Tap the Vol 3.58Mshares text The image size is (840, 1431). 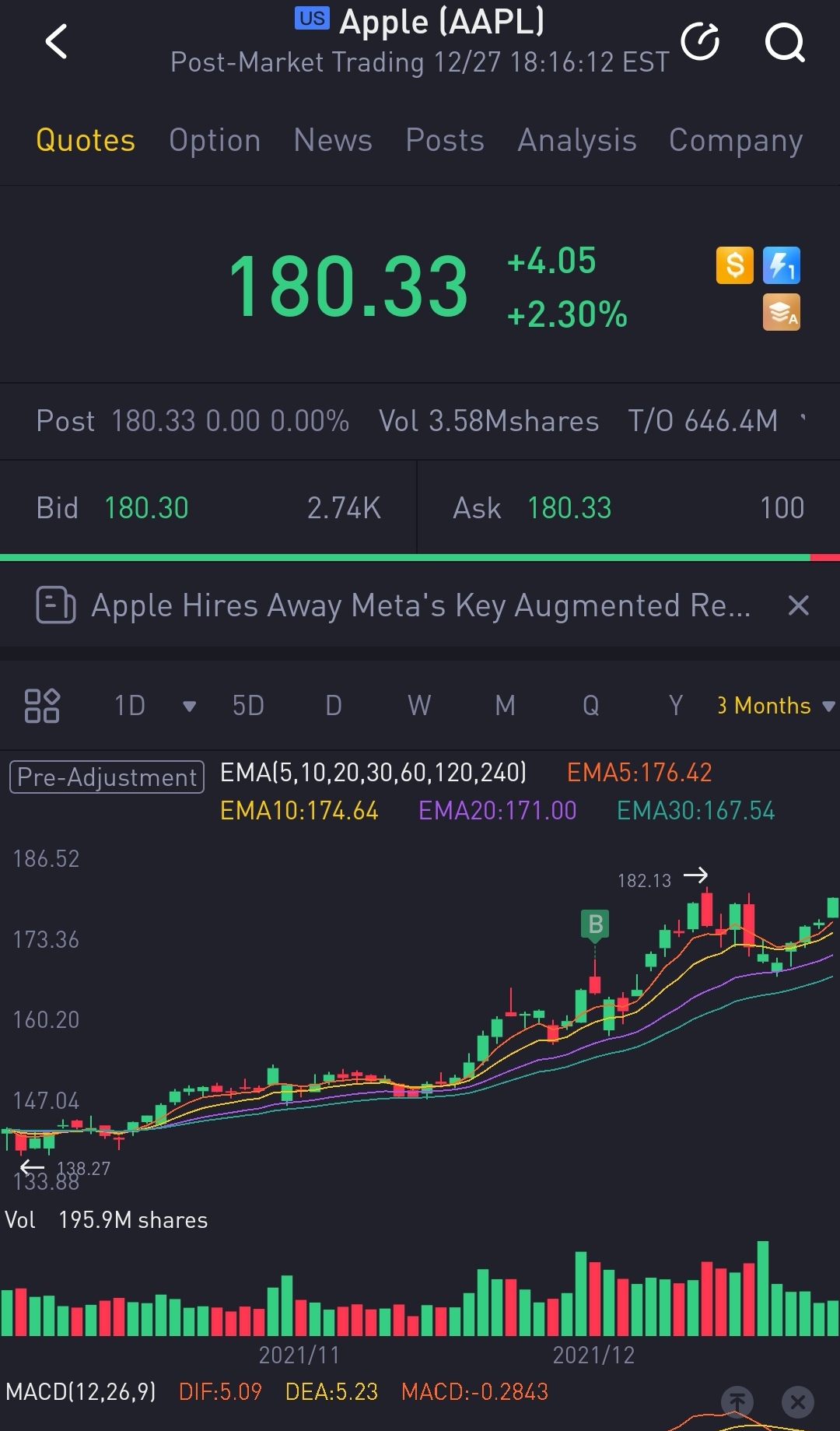[488, 421]
